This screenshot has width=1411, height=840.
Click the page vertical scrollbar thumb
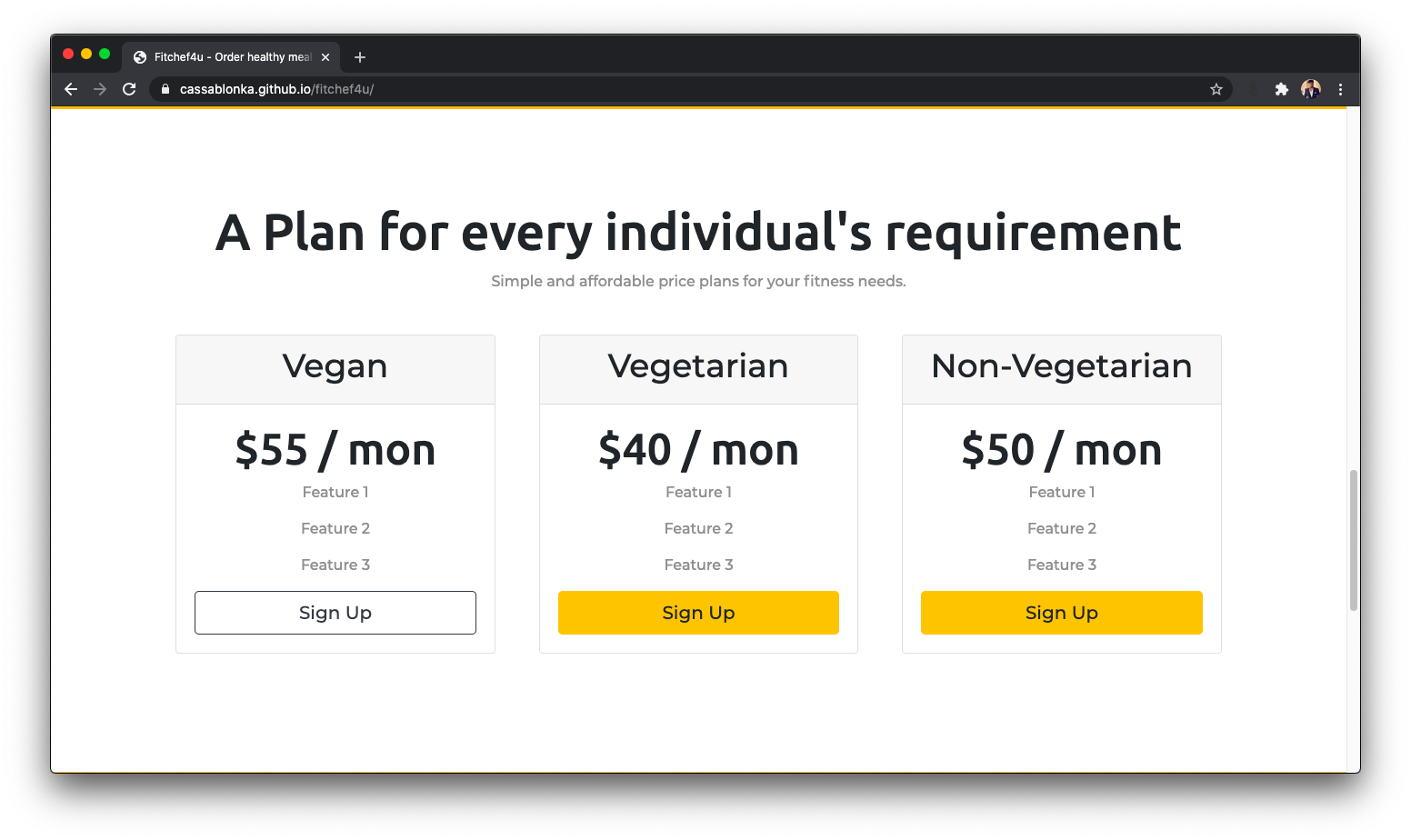pos(1354,540)
